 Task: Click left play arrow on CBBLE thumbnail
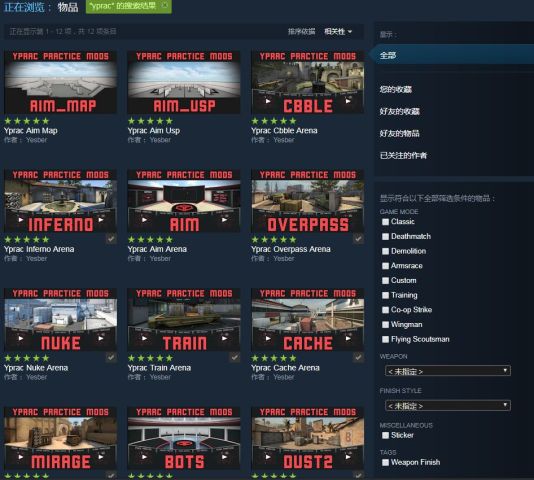(x=268, y=101)
